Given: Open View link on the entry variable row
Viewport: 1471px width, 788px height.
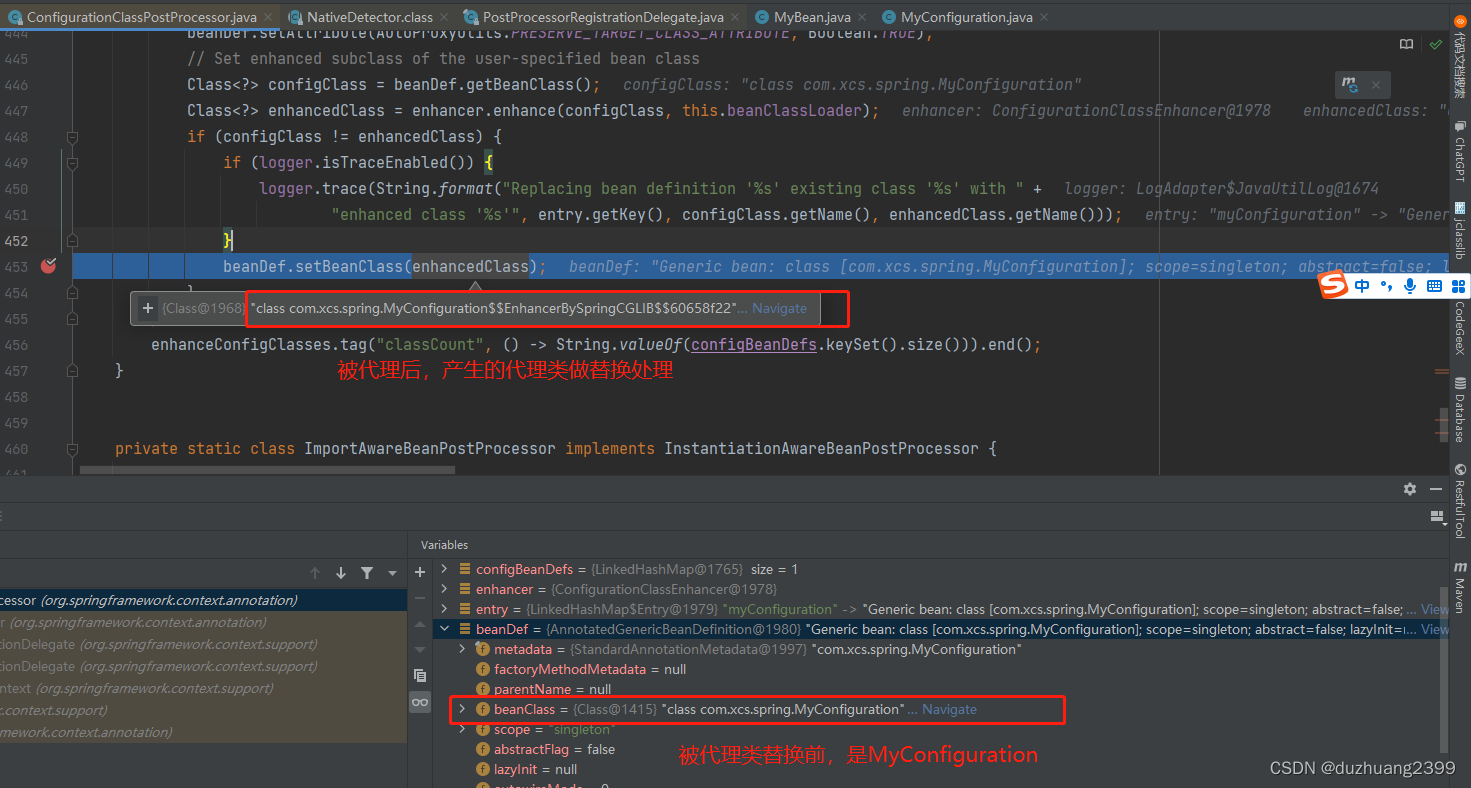Looking at the screenshot, I should [x=1435, y=609].
